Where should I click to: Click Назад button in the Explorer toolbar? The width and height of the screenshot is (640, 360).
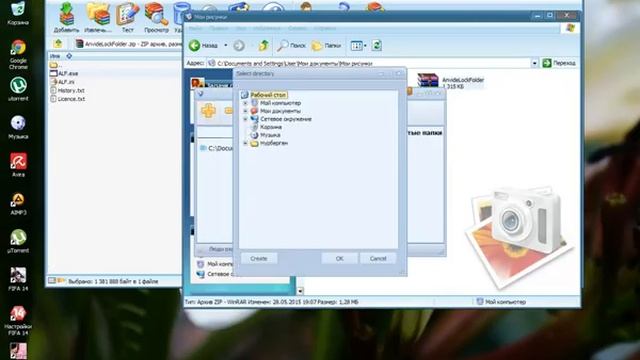tap(203, 46)
